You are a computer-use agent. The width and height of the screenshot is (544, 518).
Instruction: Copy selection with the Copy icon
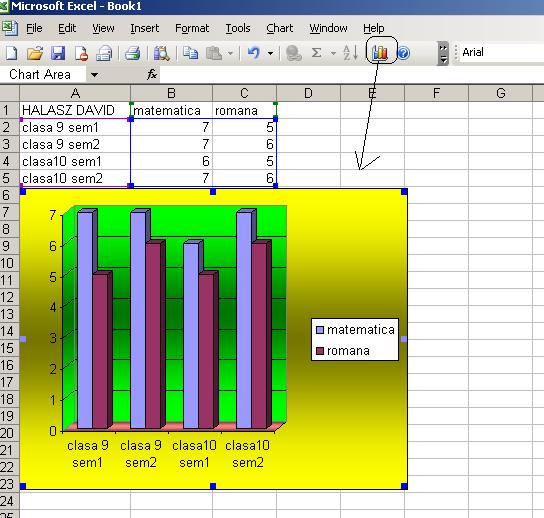pyautogui.click(x=190, y=53)
